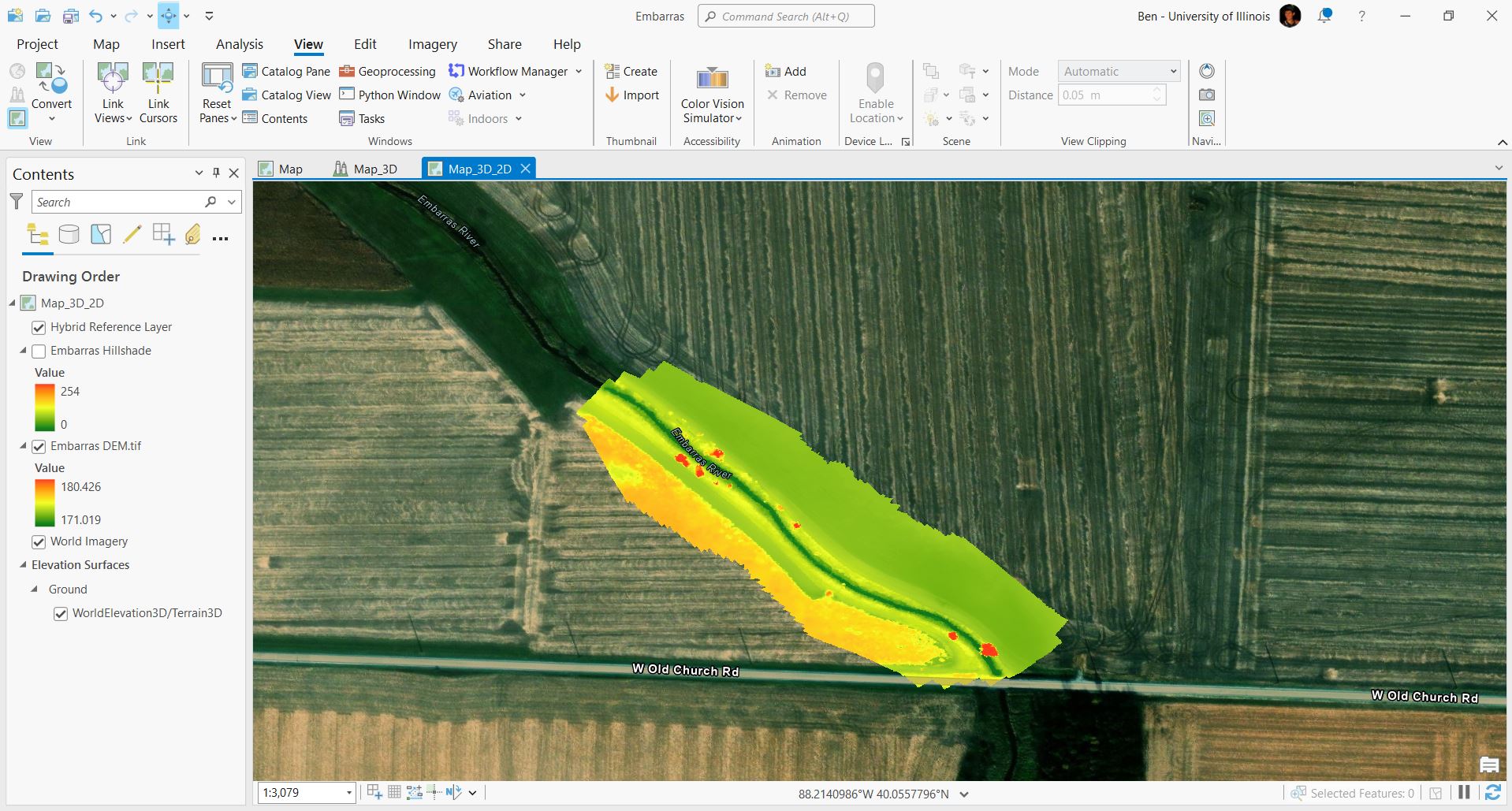The width and height of the screenshot is (1512, 811).
Task: Open the Python Window
Action: [390, 95]
